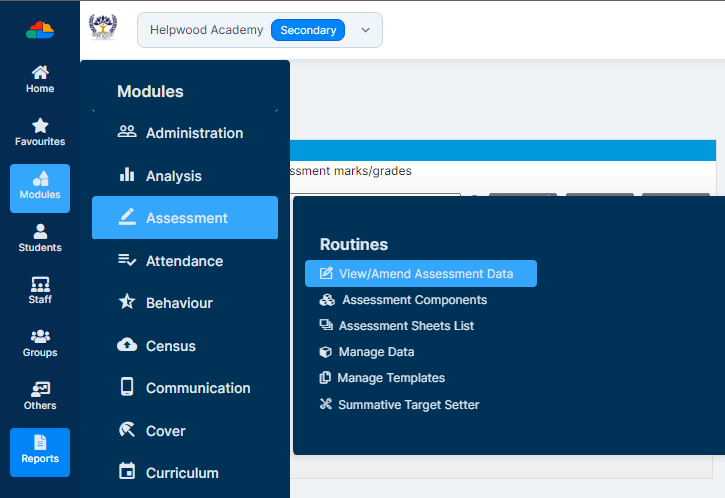Open the Home sidebar icon
This screenshot has height=498, width=725.
coord(40,80)
